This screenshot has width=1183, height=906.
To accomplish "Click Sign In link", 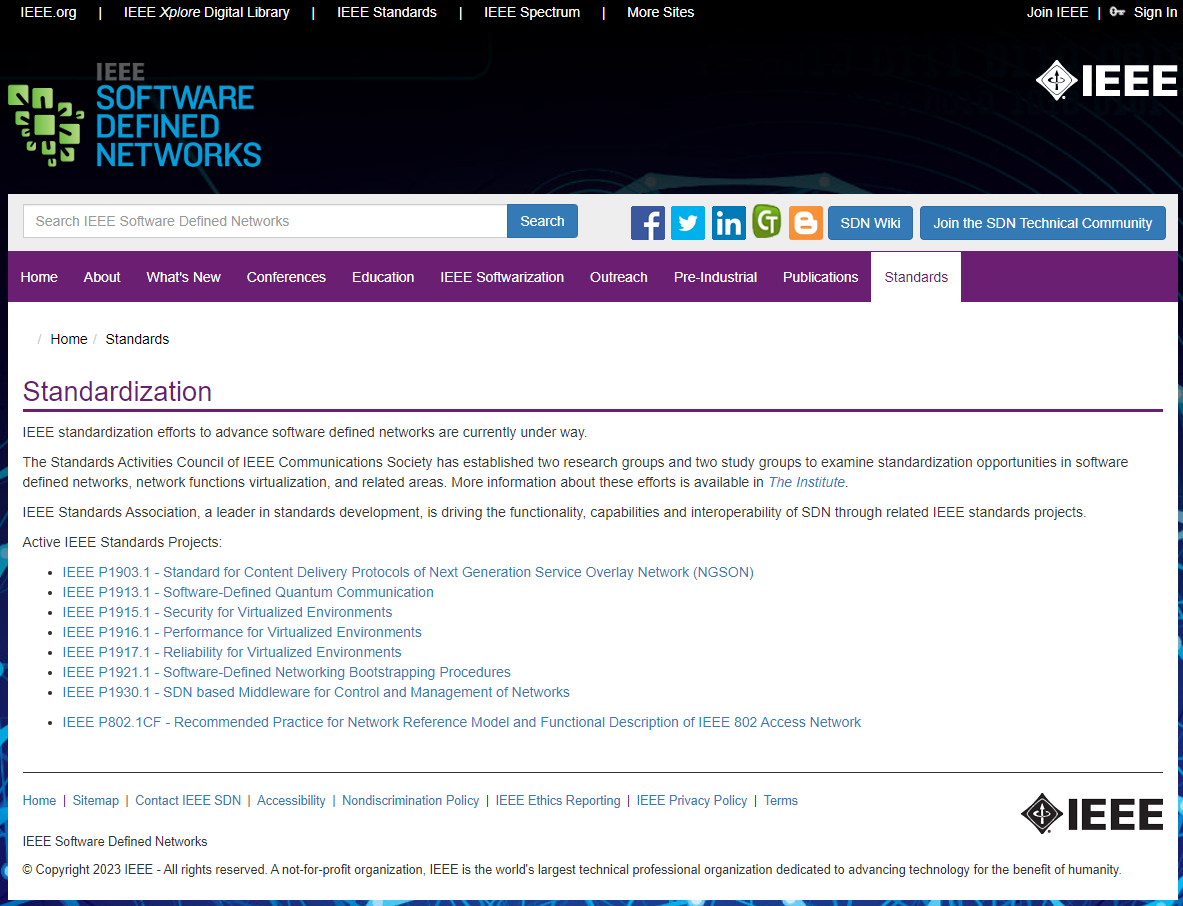I will tap(1154, 12).
